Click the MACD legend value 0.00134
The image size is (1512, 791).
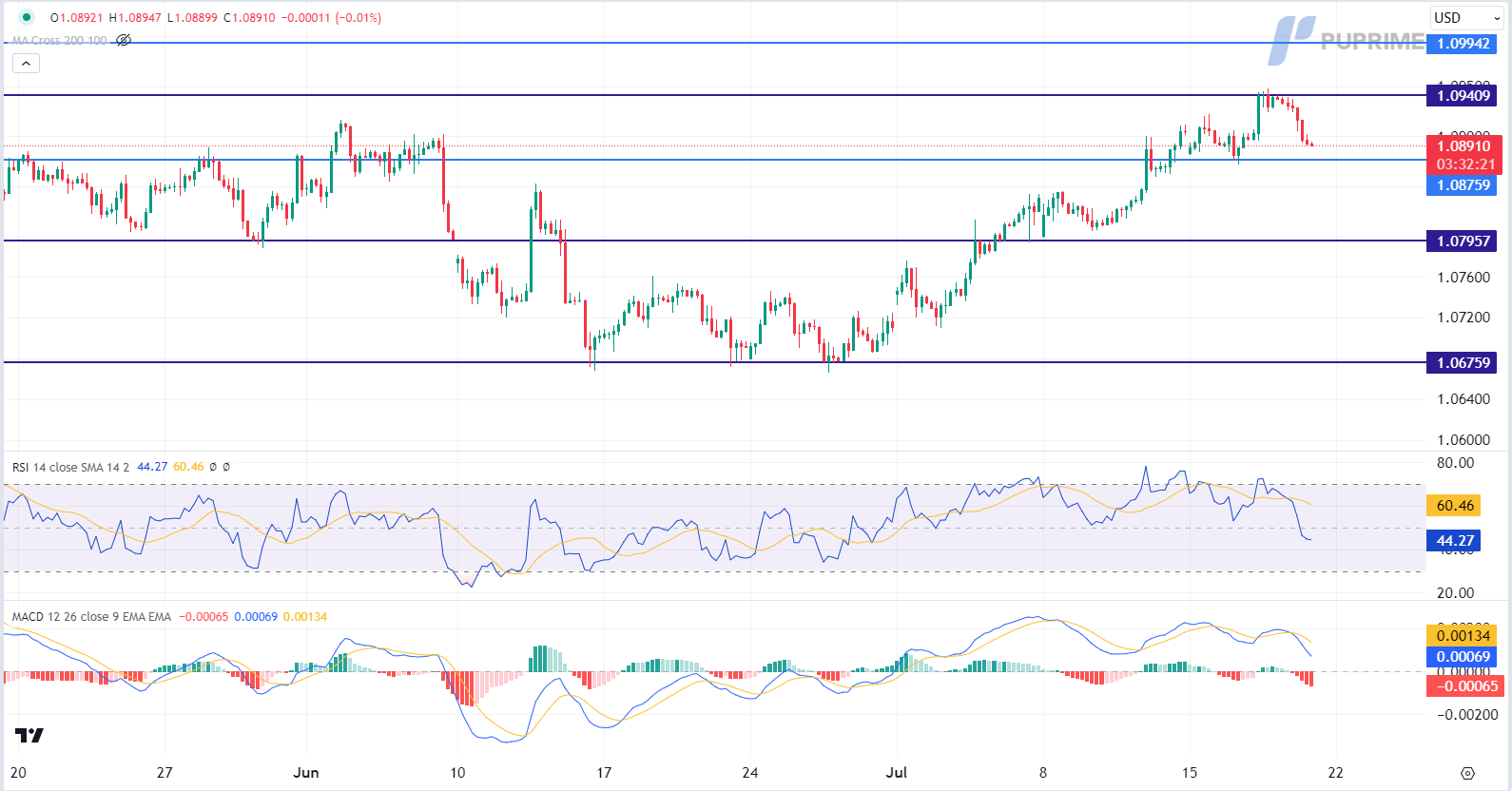[305, 617]
